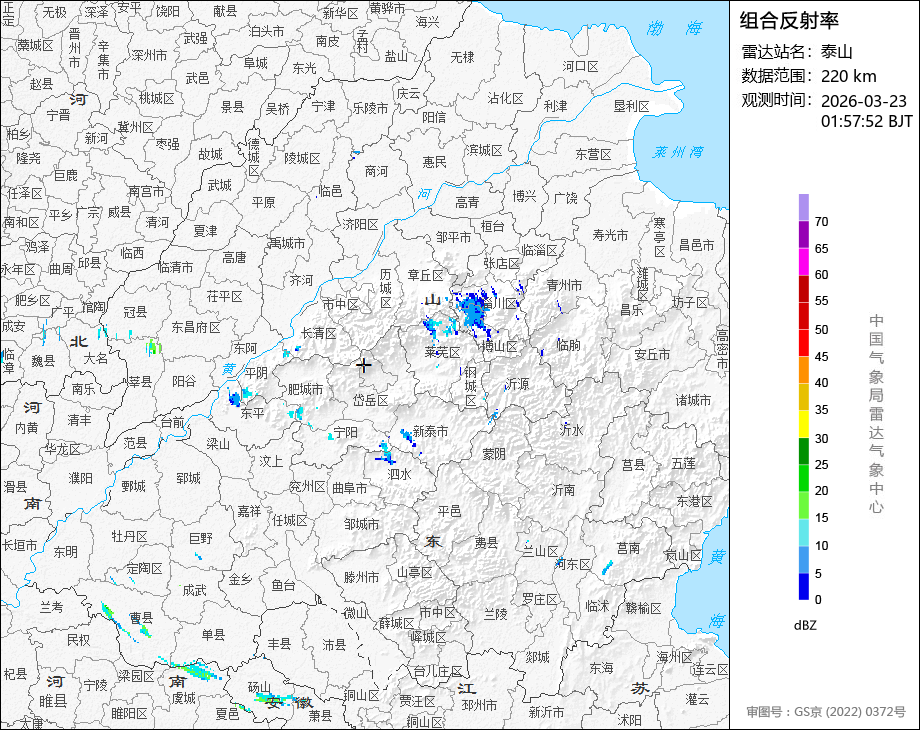This screenshot has width=920, height=730.
Task: Click the blue echo west of 东平
Action: [235, 398]
